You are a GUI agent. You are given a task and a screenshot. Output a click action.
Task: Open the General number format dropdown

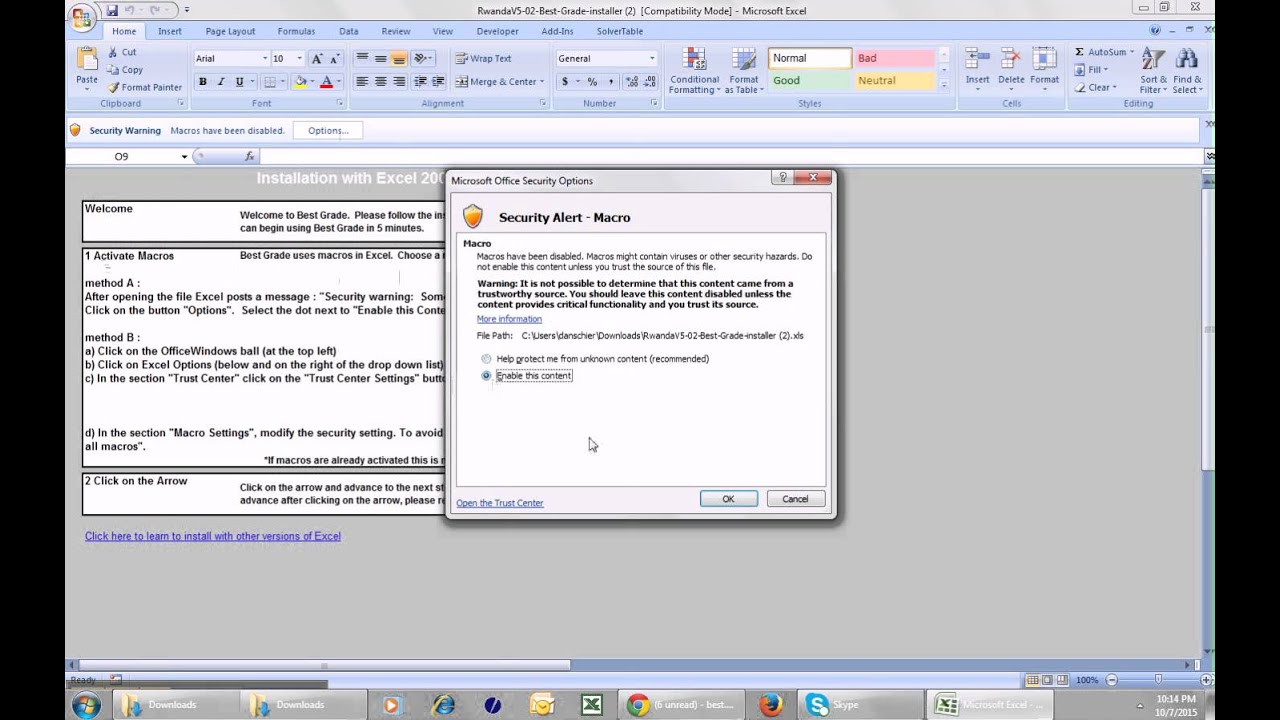point(652,58)
